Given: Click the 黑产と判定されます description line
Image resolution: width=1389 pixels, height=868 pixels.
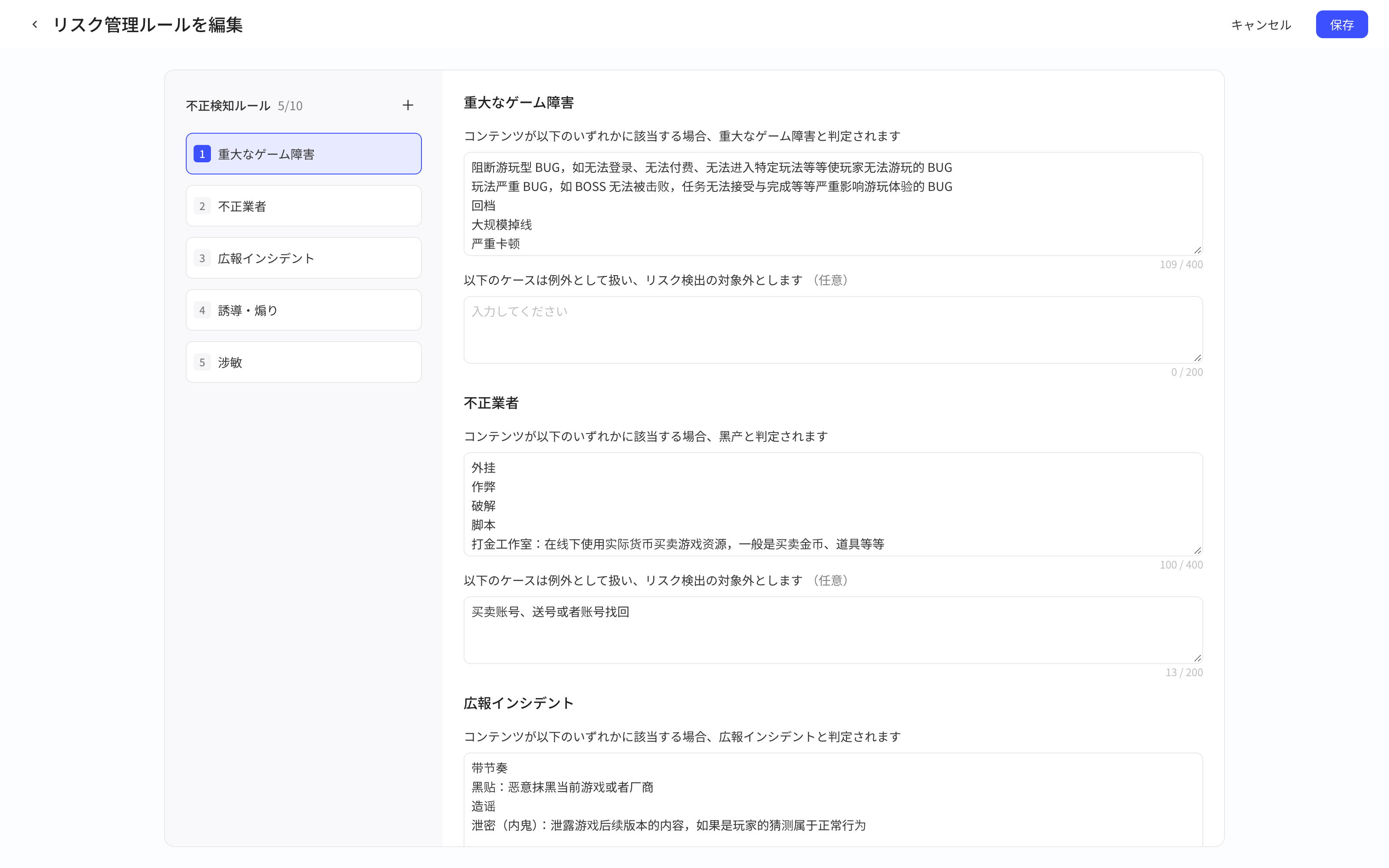Looking at the screenshot, I should (646, 436).
